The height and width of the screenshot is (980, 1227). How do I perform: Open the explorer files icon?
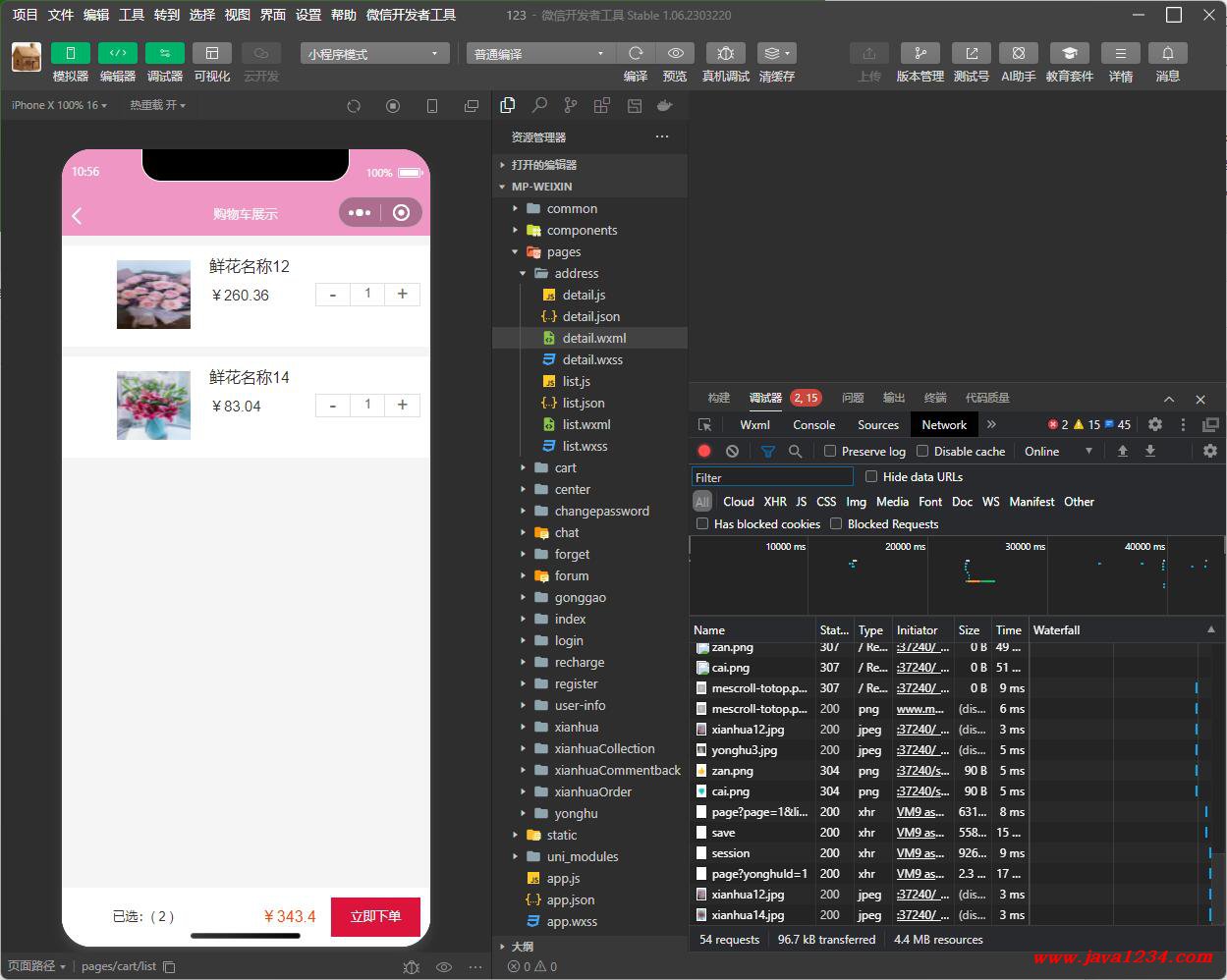[508, 106]
